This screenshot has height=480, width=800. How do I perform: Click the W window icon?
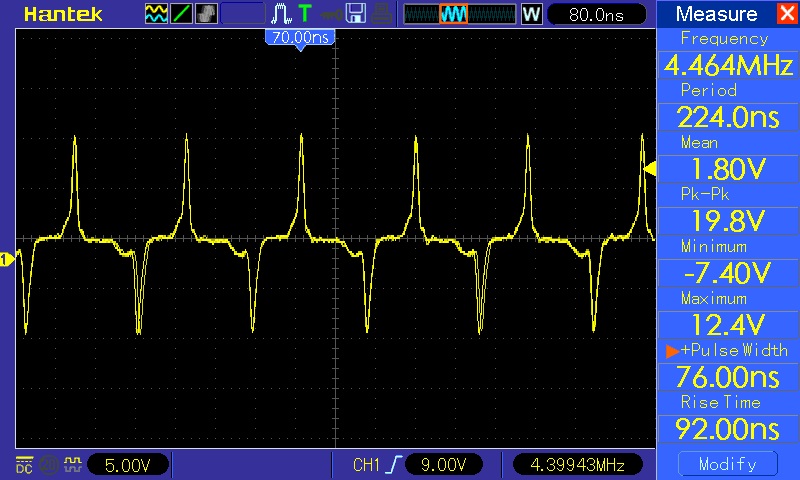(x=531, y=14)
